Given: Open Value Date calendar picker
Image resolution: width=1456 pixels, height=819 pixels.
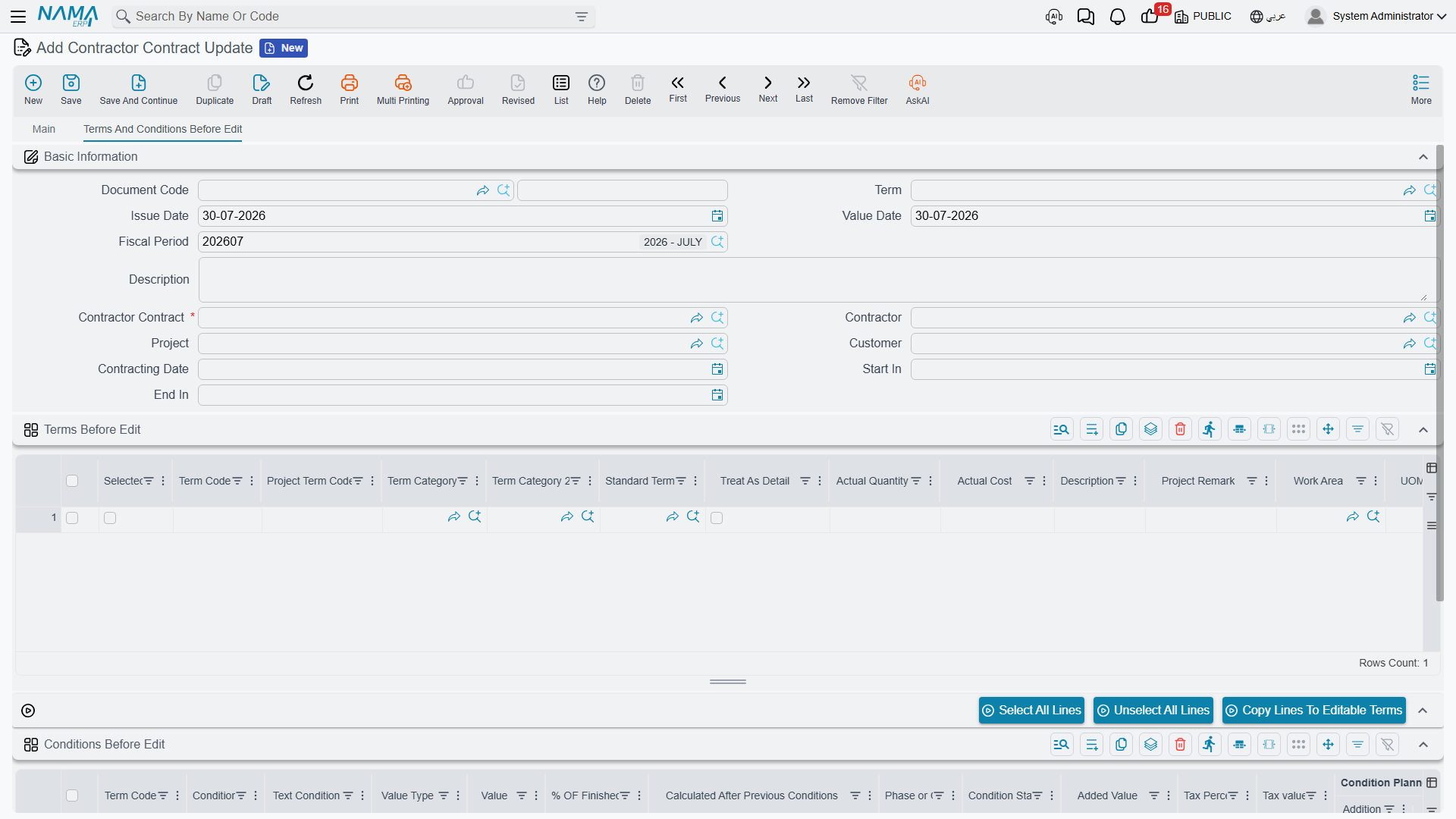Looking at the screenshot, I should (1430, 216).
